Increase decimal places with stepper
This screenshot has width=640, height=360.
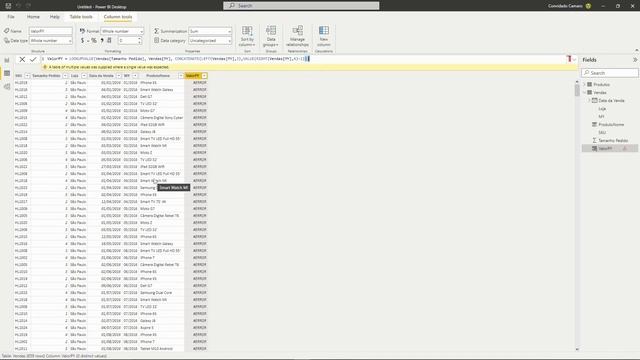click(140, 39)
